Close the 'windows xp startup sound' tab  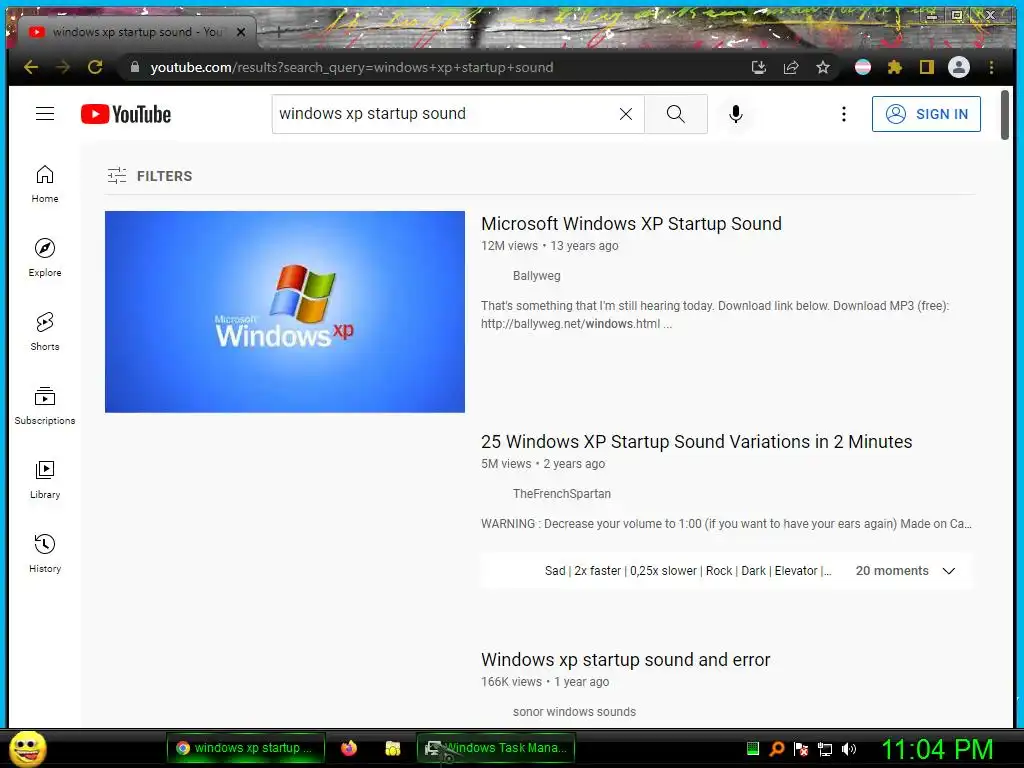coord(241,32)
